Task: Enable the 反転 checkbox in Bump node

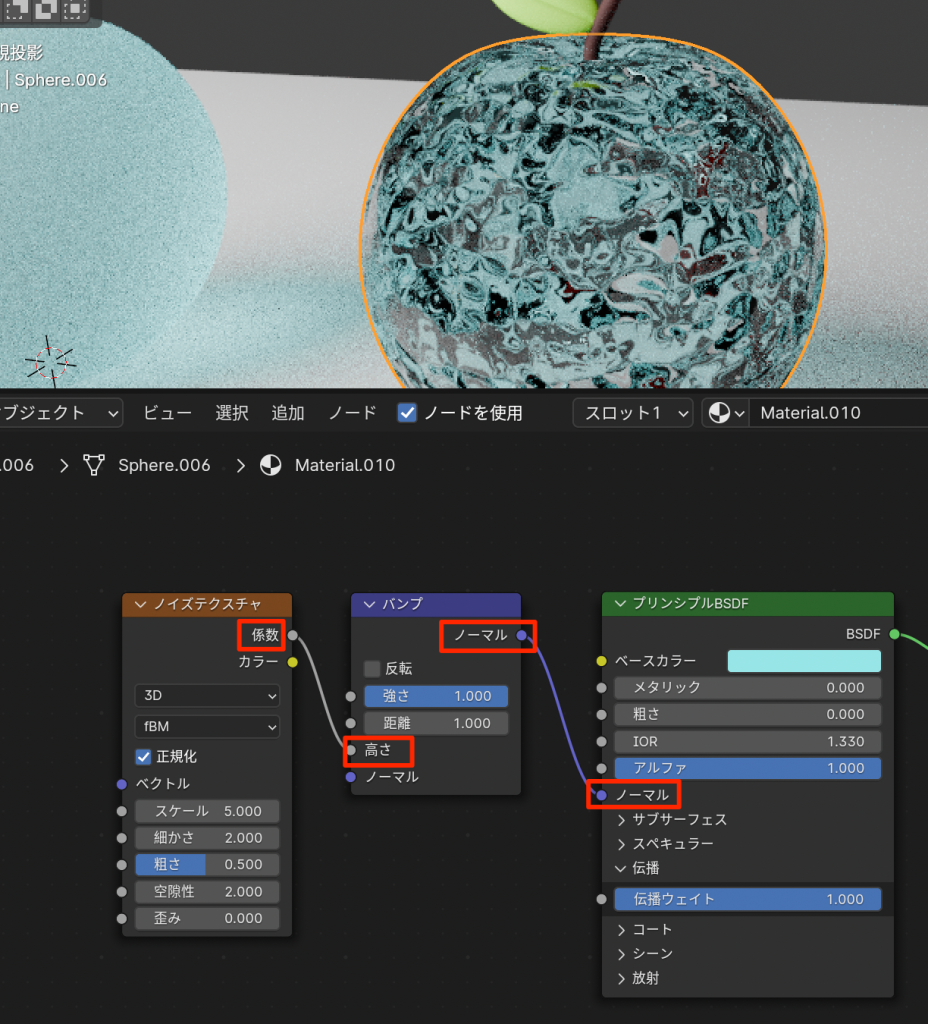Action: click(x=372, y=669)
